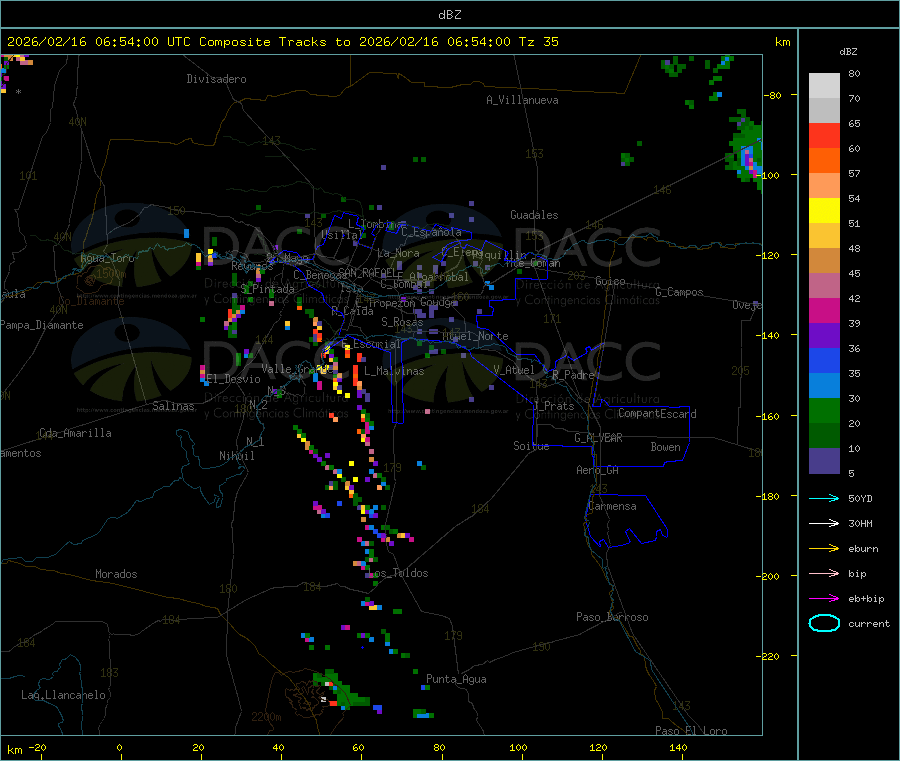This screenshot has width=900, height=761.
Task: Click the Divisadero map label
Action: click(x=216, y=79)
